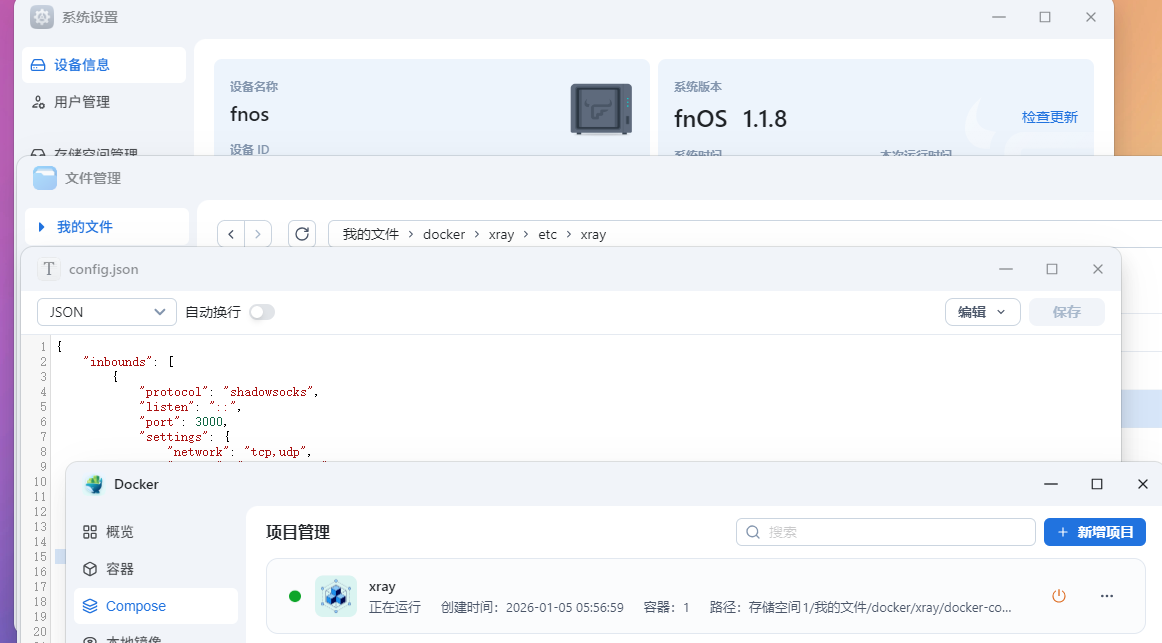Click the green running status dot
This screenshot has width=1162, height=643.
click(x=295, y=596)
